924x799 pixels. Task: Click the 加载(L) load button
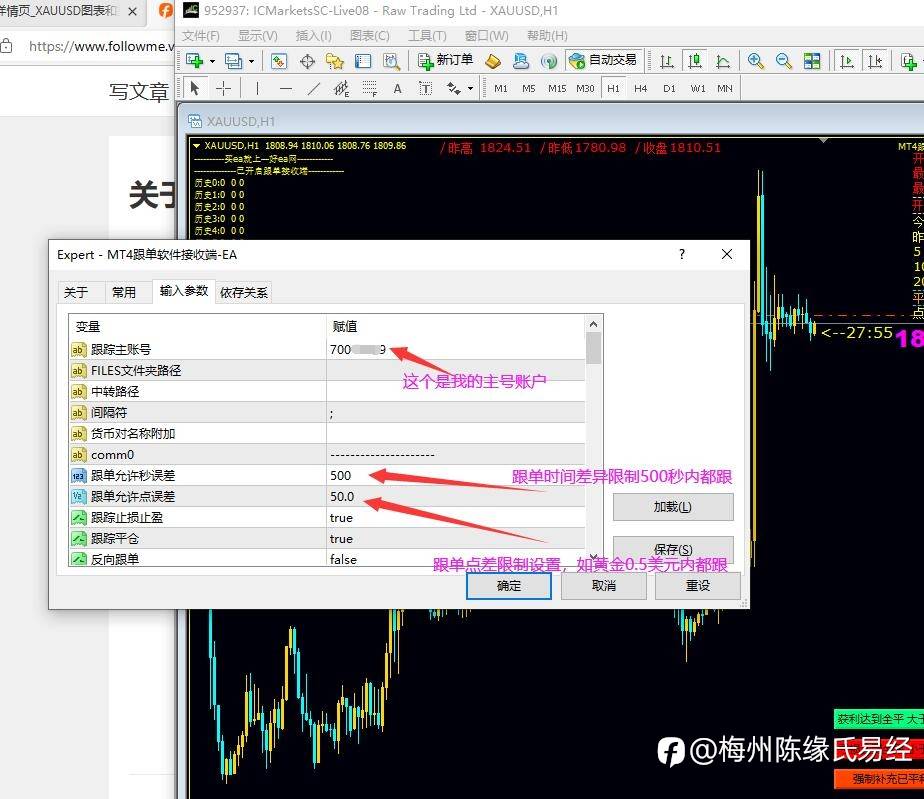tap(673, 507)
